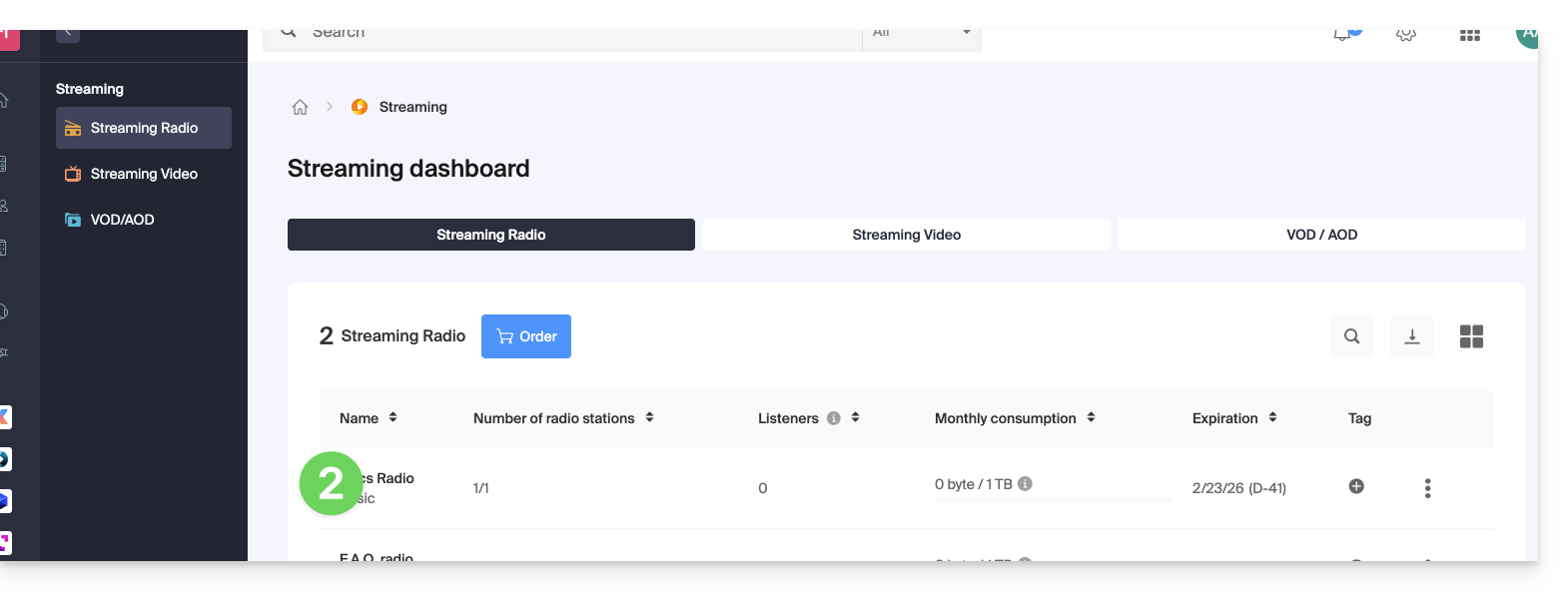The height and width of the screenshot is (591, 1568).
Task: Switch to the Streaming Video tab
Action: pyautogui.click(x=906, y=235)
